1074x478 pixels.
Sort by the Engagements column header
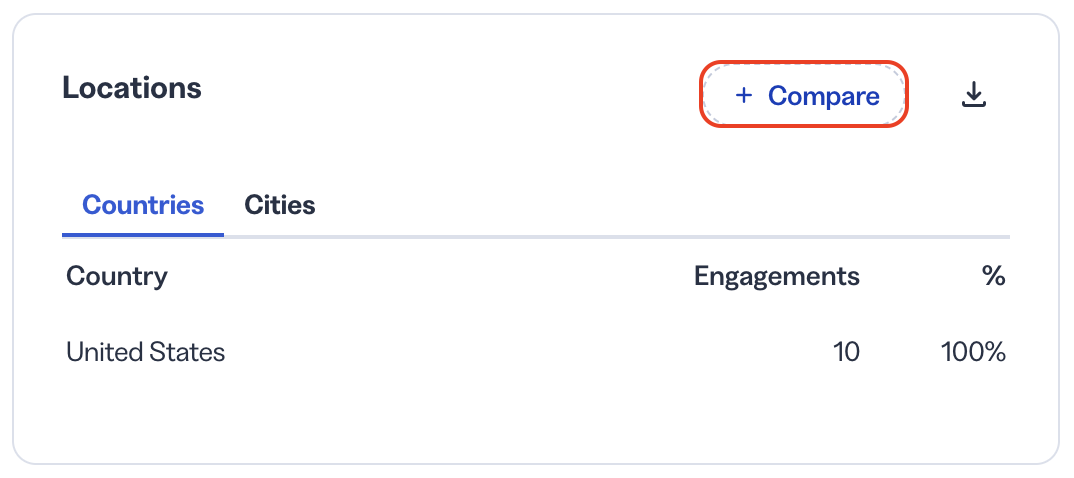tap(777, 277)
